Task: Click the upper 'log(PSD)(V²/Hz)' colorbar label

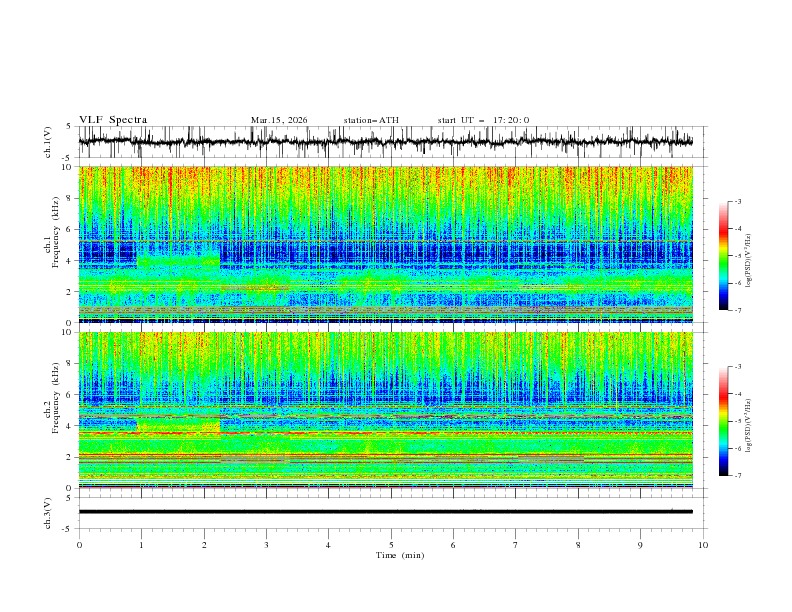Action: tap(749, 261)
